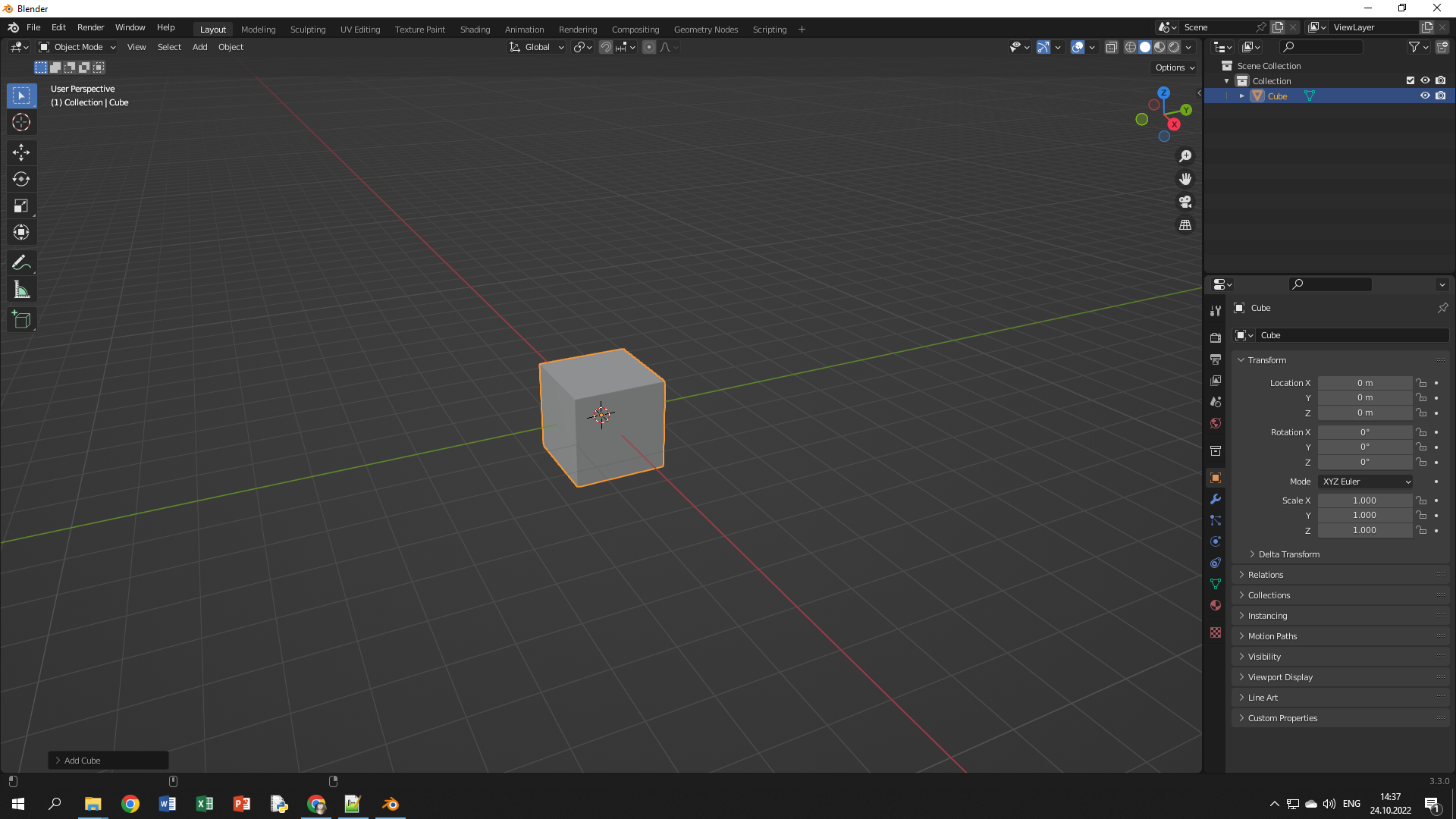Screen dimensions: 1456x819
Task: Open the Output properties tab
Action: click(1216, 359)
